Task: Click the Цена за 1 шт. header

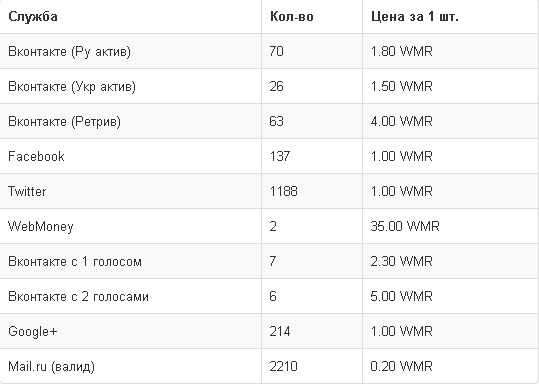Action: click(x=415, y=16)
